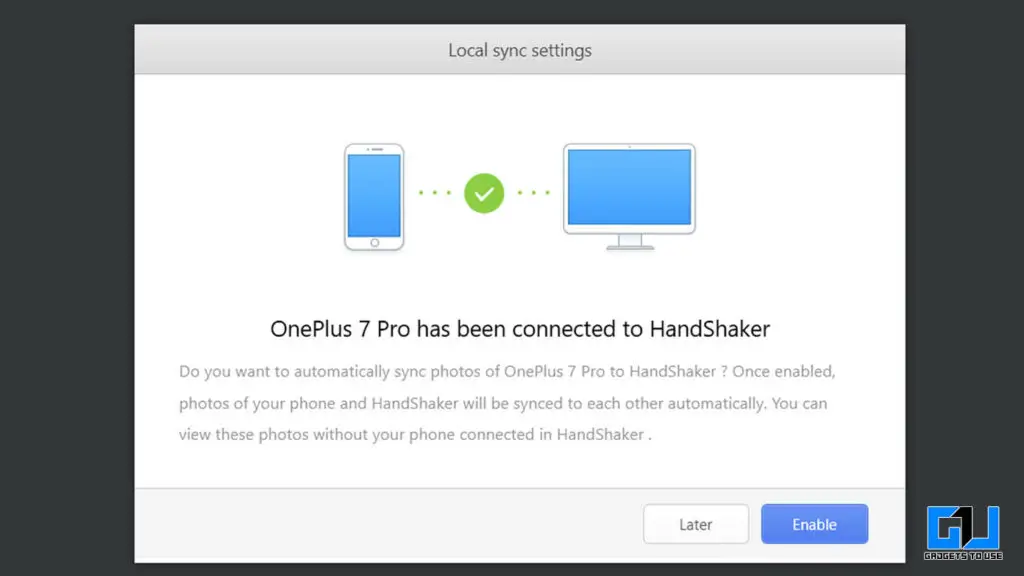The image size is (1024, 576).
Task: Click the green dots right of checkmark
Action: [534, 193]
